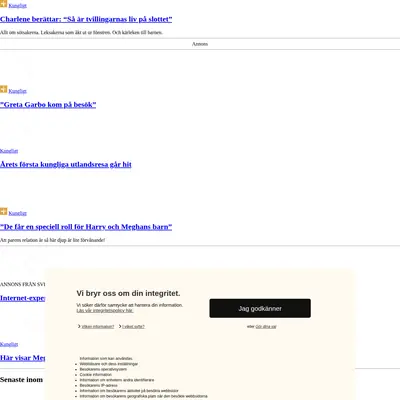Open the Kungligt link above Här visar Me… headline
The height and width of the screenshot is (400, 400).
pos(9,344)
